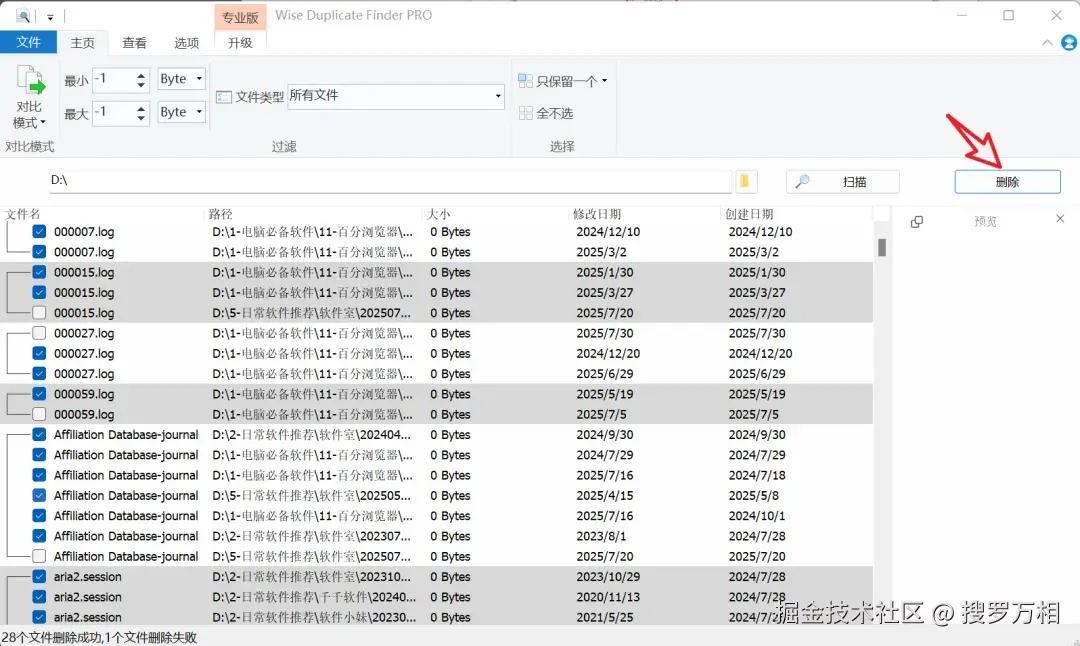Switch to the 选项 tab
This screenshot has height=646, width=1080.
tap(187, 43)
